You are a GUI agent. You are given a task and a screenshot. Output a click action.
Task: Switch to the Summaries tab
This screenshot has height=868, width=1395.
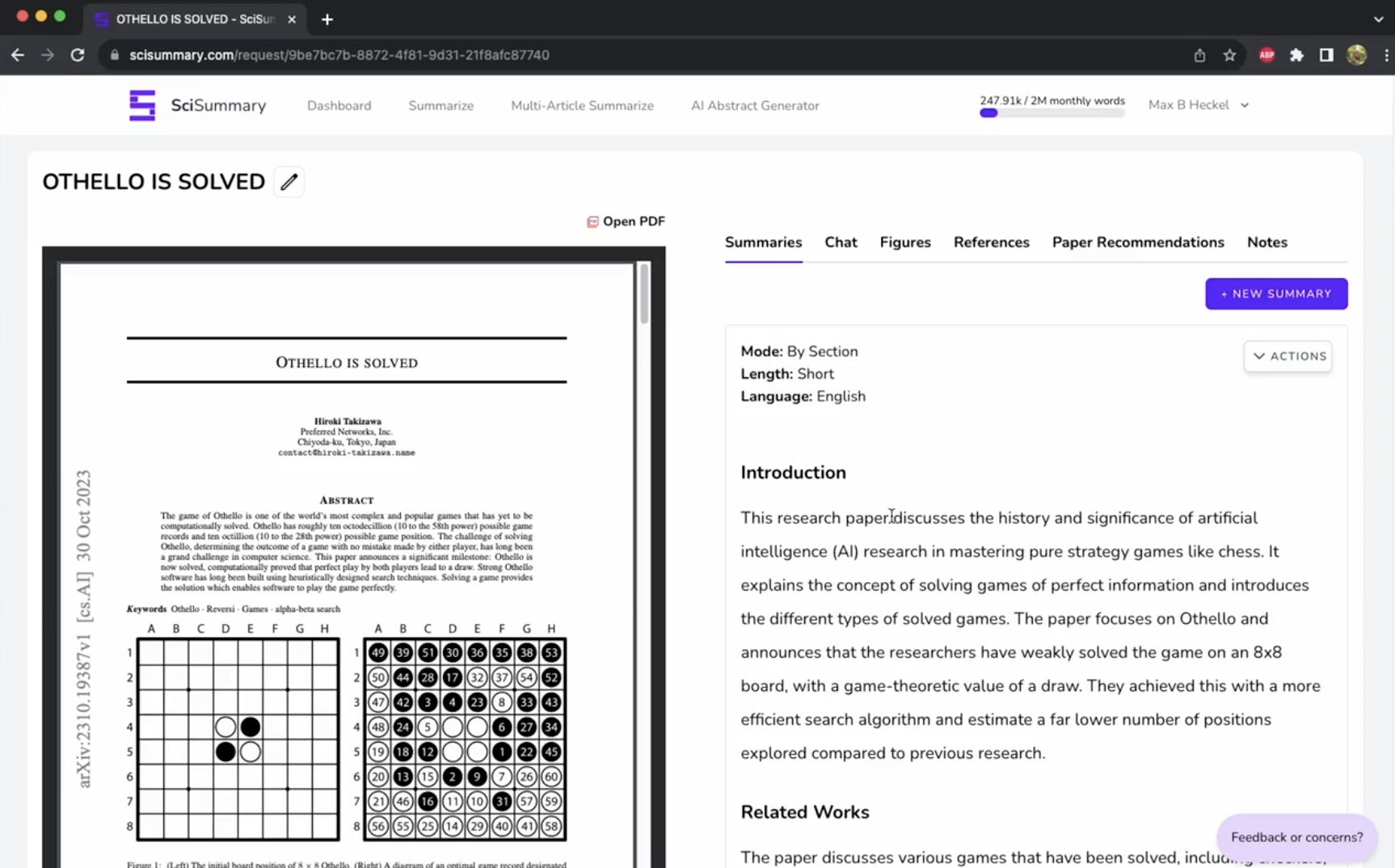(764, 242)
